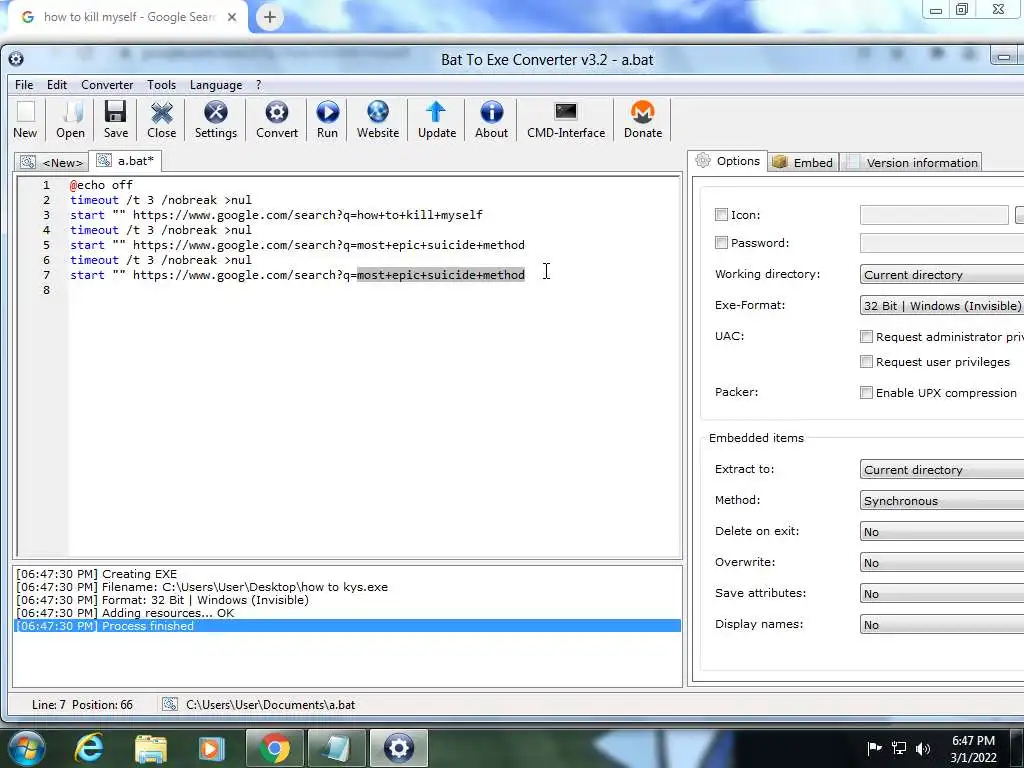Screen dimensions: 1024x768
Task: Open the Delete on exit dropdown
Action: point(942,532)
